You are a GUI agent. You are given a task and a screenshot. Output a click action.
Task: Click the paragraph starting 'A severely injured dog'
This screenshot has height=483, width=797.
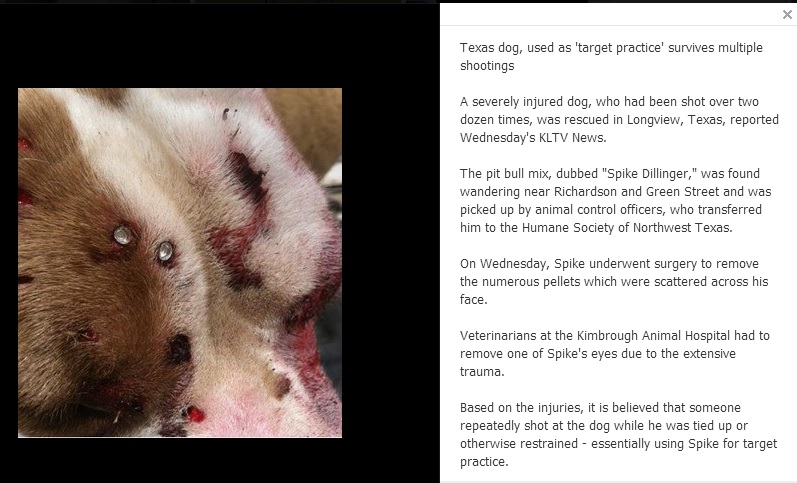coord(619,119)
